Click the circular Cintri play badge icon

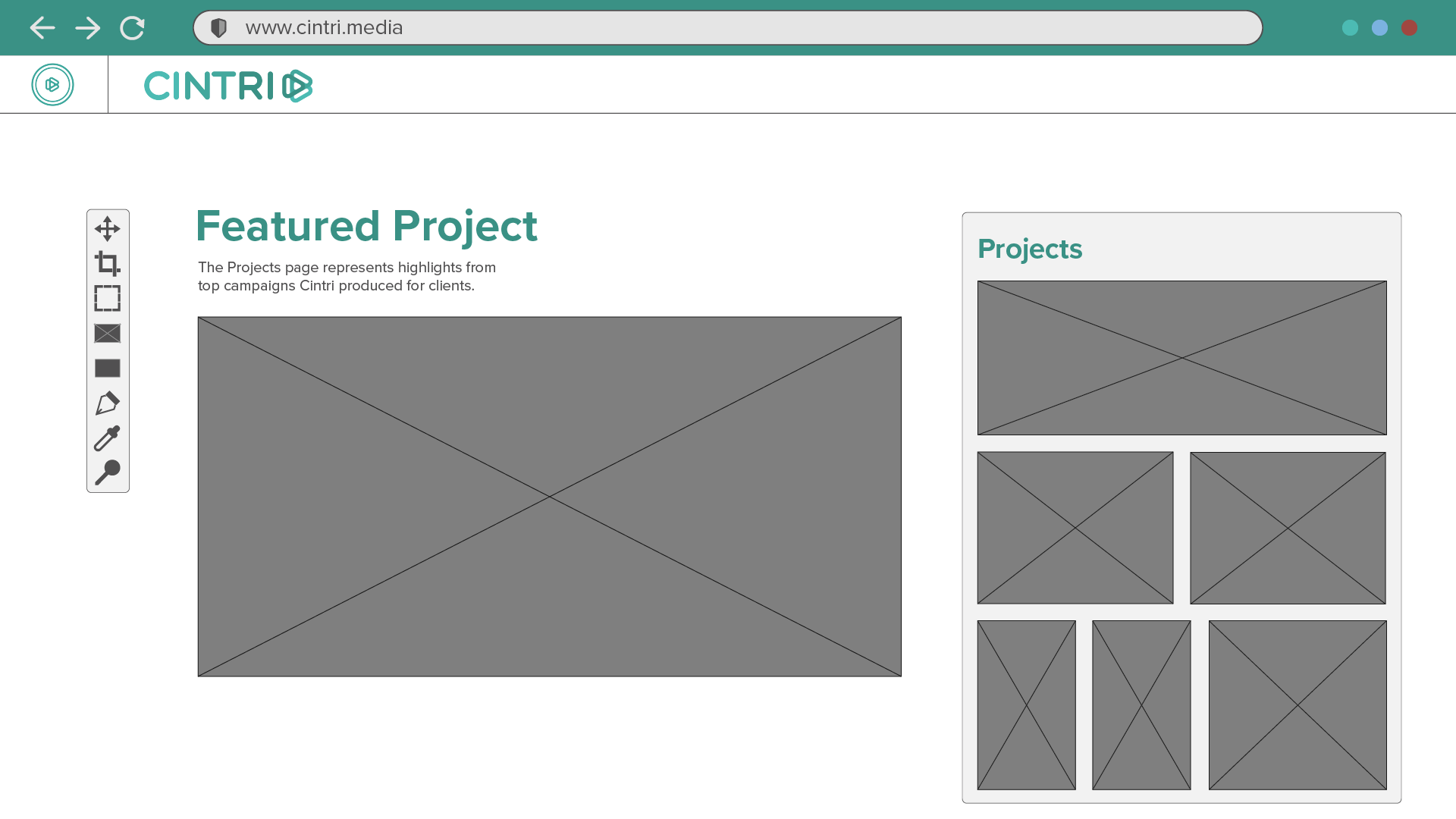(52, 84)
